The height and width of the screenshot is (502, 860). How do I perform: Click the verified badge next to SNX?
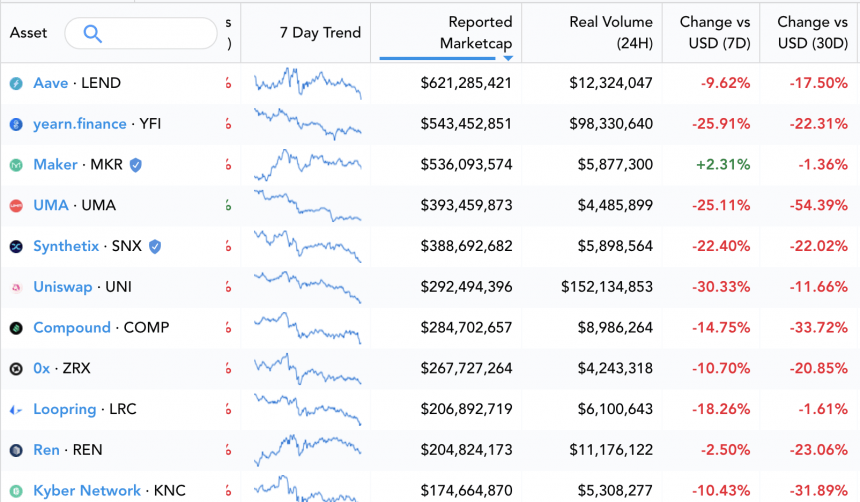point(155,246)
